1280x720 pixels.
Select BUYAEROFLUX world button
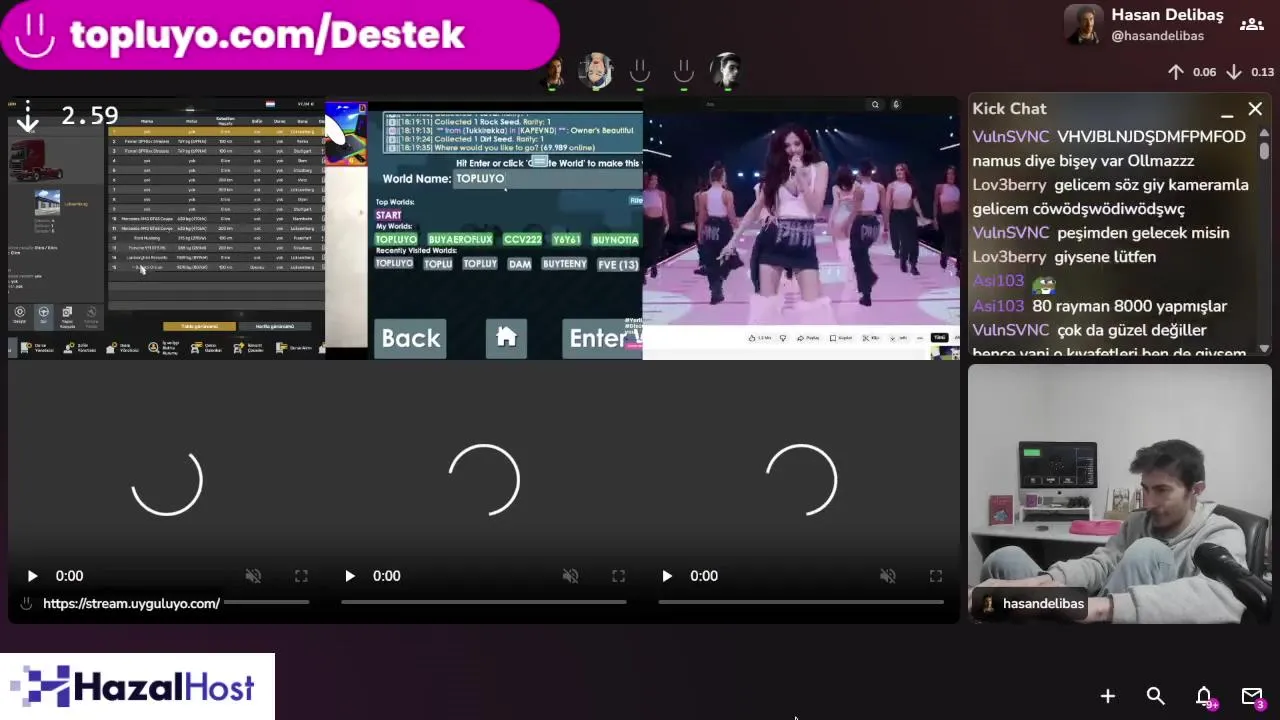point(460,240)
